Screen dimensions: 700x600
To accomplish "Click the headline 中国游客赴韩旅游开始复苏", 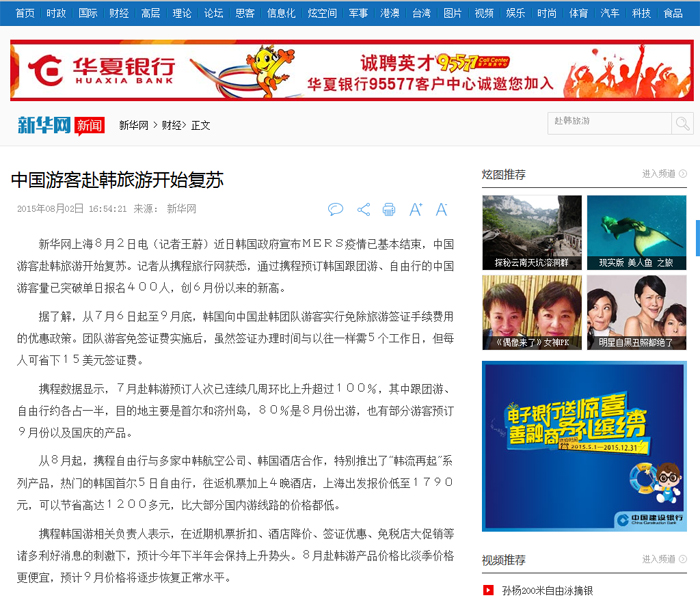I will [x=117, y=179].
